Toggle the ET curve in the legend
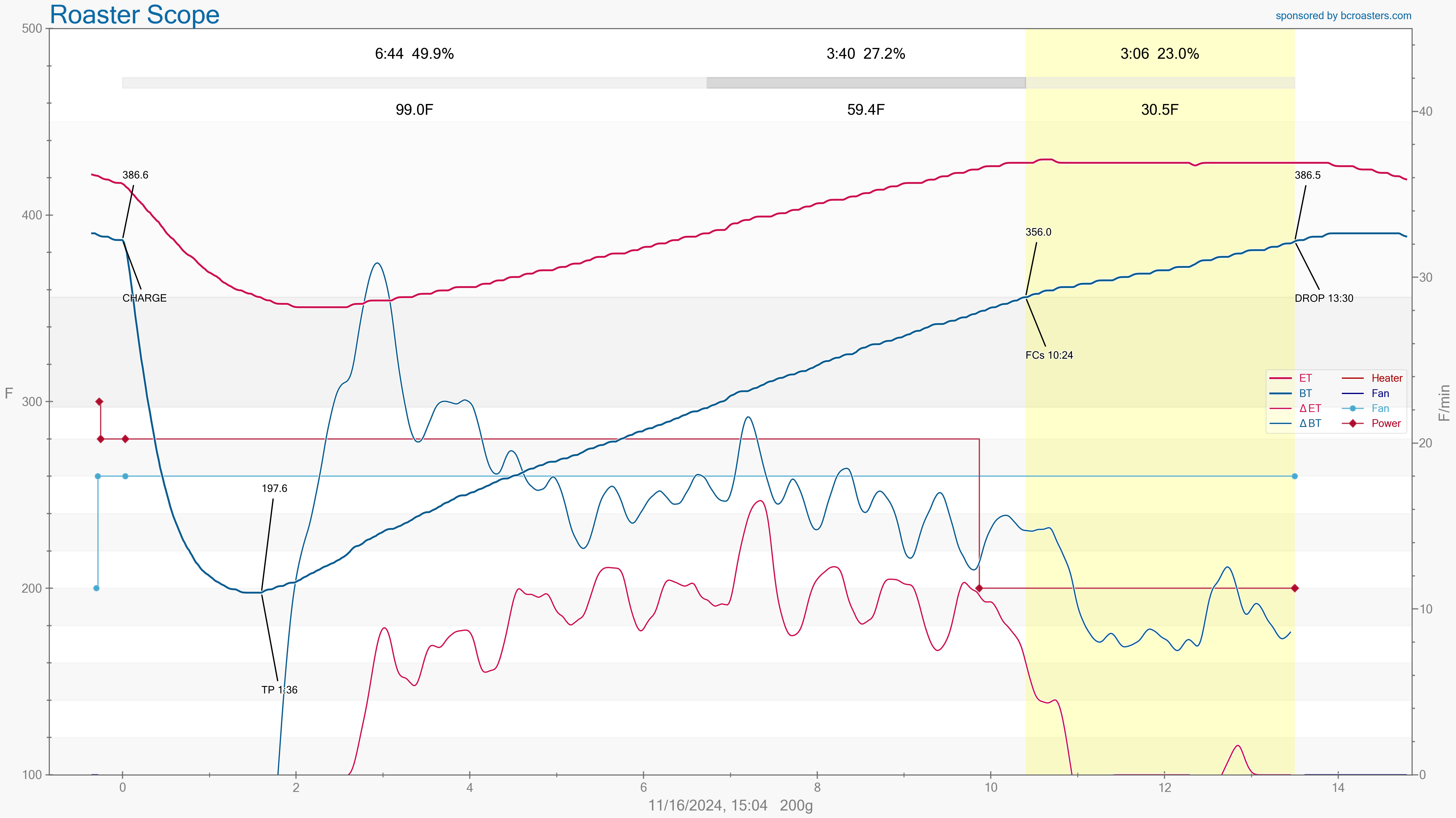The width and height of the screenshot is (1456, 818). 1305,378
